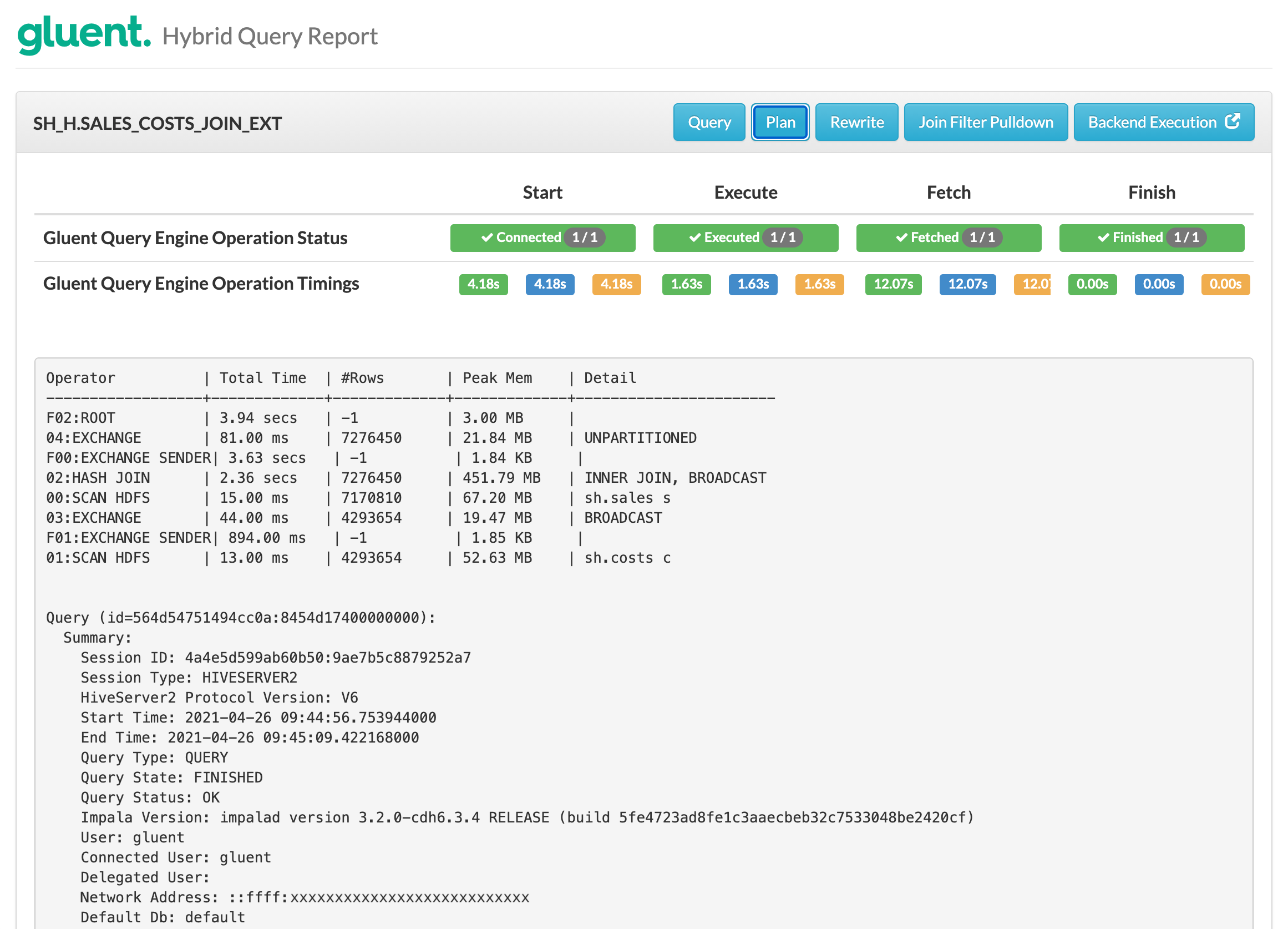Switch to the Rewrite view
This screenshot has height=929, width=1288.
point(856,122)
